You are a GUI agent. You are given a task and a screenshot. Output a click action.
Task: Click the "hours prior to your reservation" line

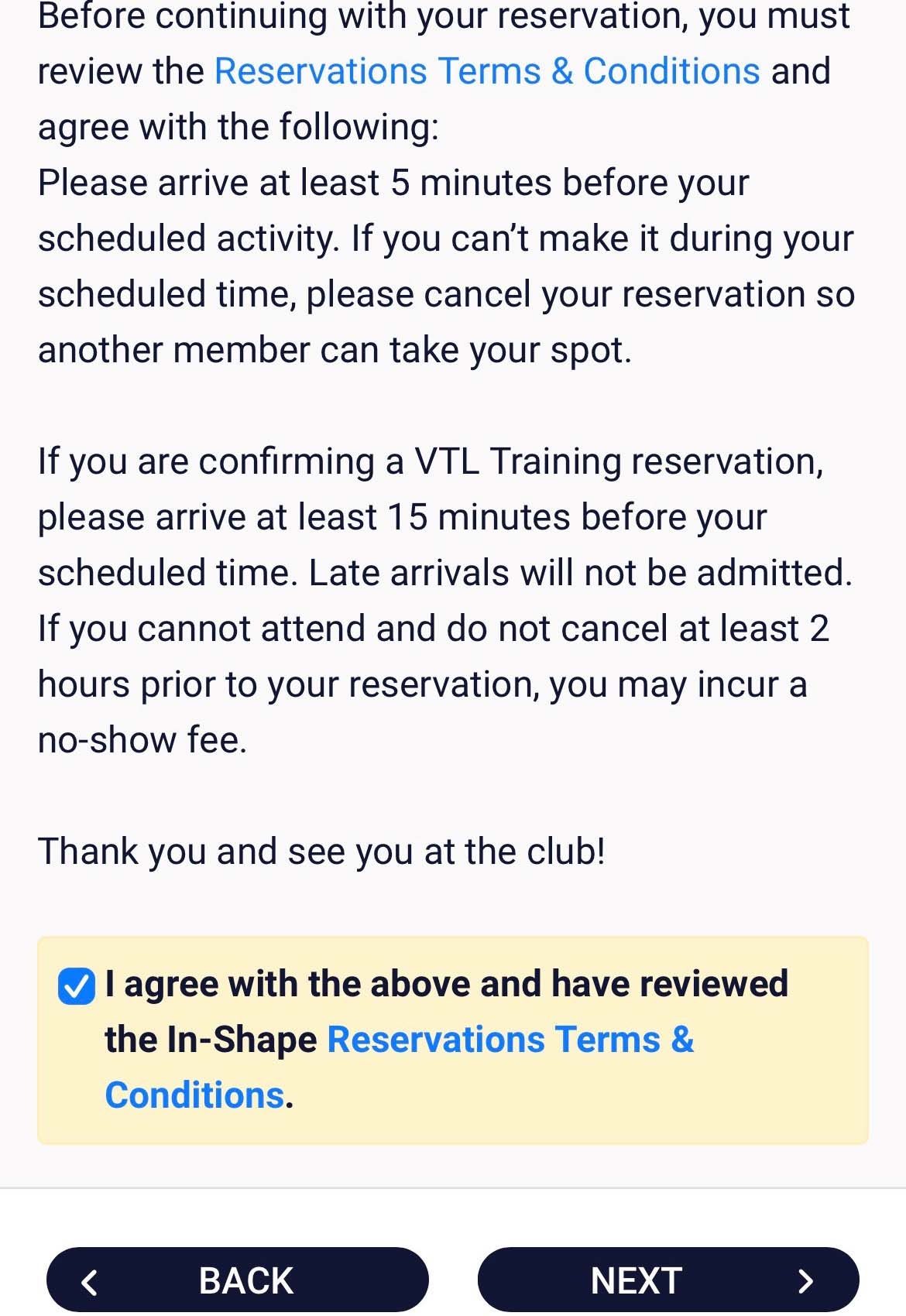point(422,684)
